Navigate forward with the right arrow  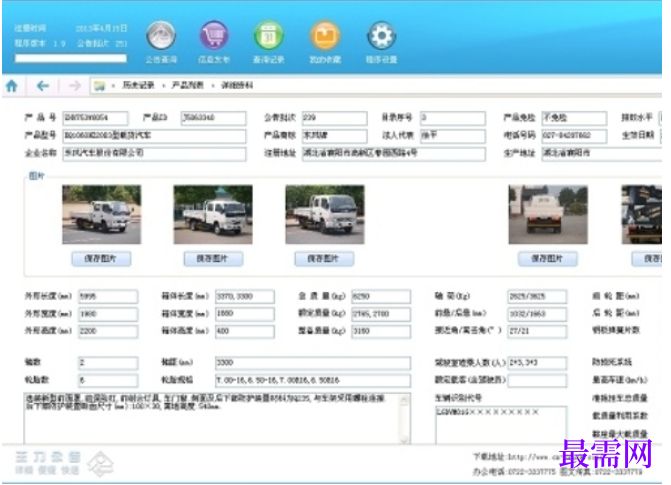(x=74, y=86)
